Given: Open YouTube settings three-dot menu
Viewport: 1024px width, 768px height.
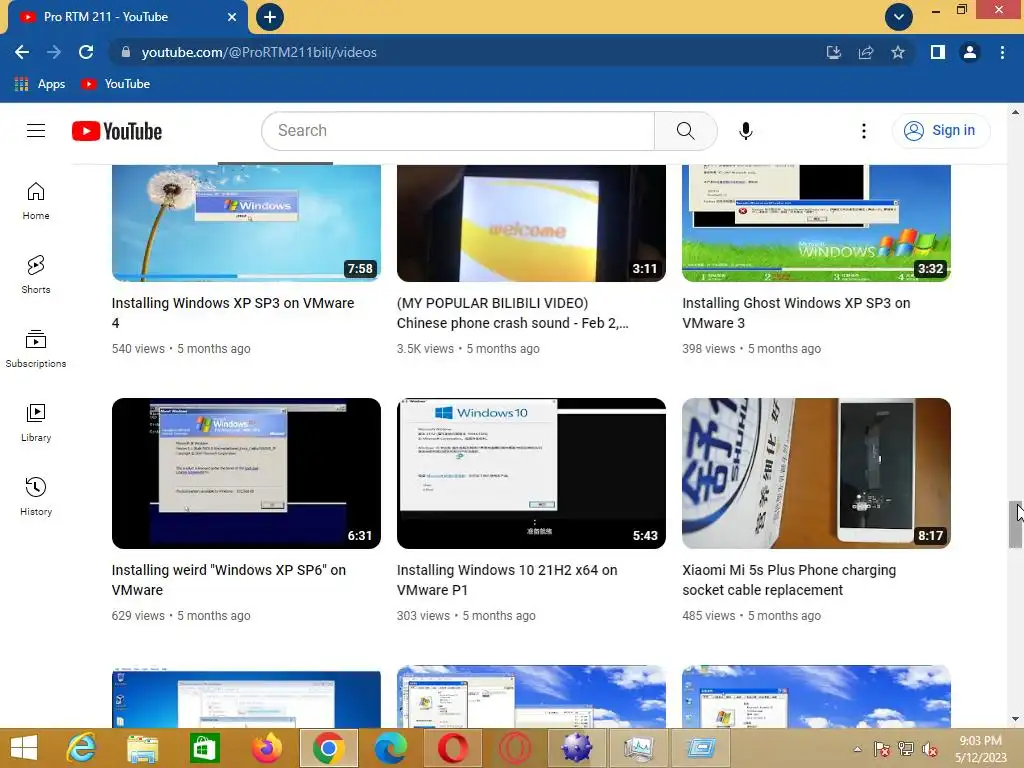Looking at the screenshot, I should click(x=863, y=131).
